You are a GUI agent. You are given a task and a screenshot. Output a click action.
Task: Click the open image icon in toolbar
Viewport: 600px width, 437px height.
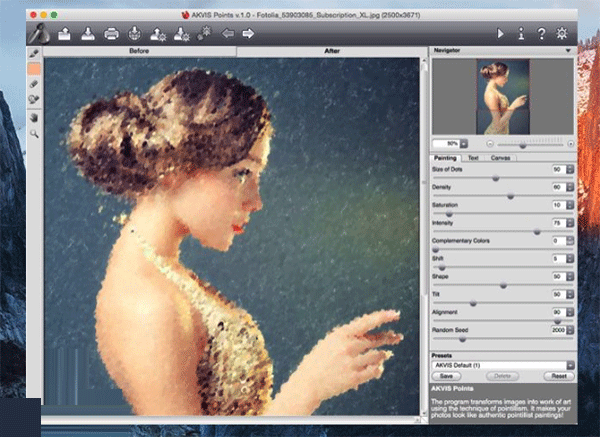coord(65,34)
